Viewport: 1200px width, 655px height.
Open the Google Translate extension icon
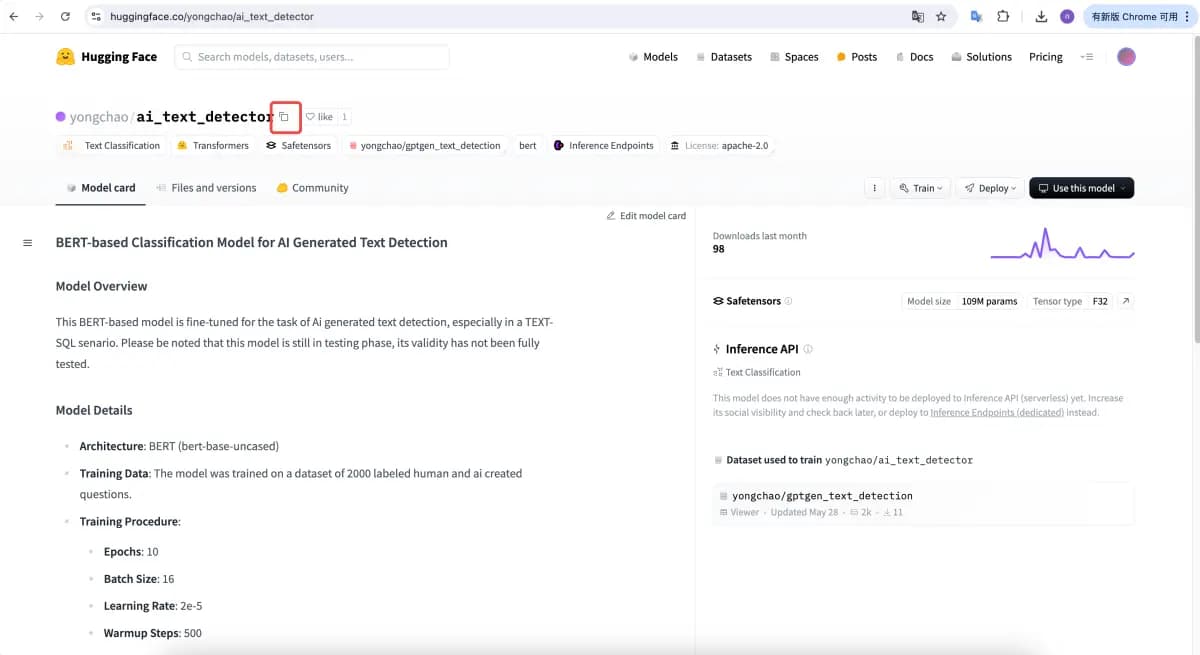click(976, 17)
